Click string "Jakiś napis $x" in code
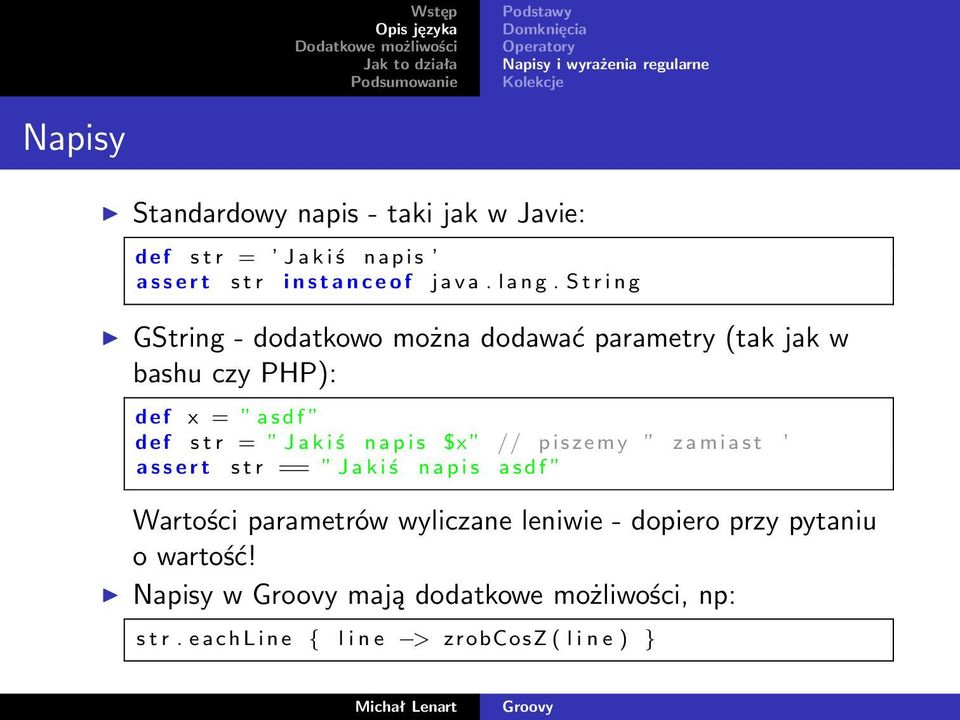The image size is (960, 720). pyautogui.click(x=372, y=443)
